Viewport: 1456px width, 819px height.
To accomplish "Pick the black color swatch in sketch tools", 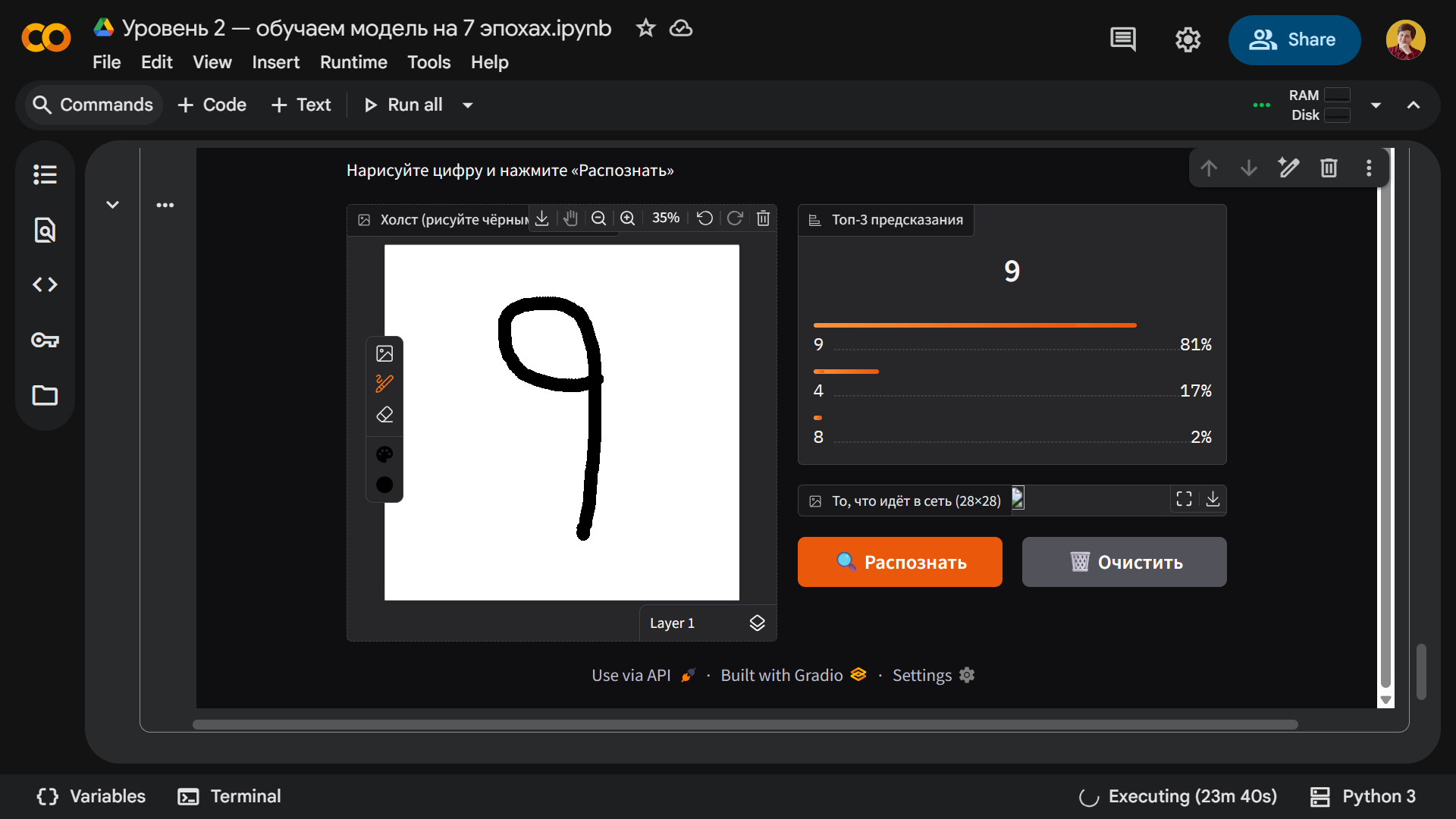I will pos(384,485).
